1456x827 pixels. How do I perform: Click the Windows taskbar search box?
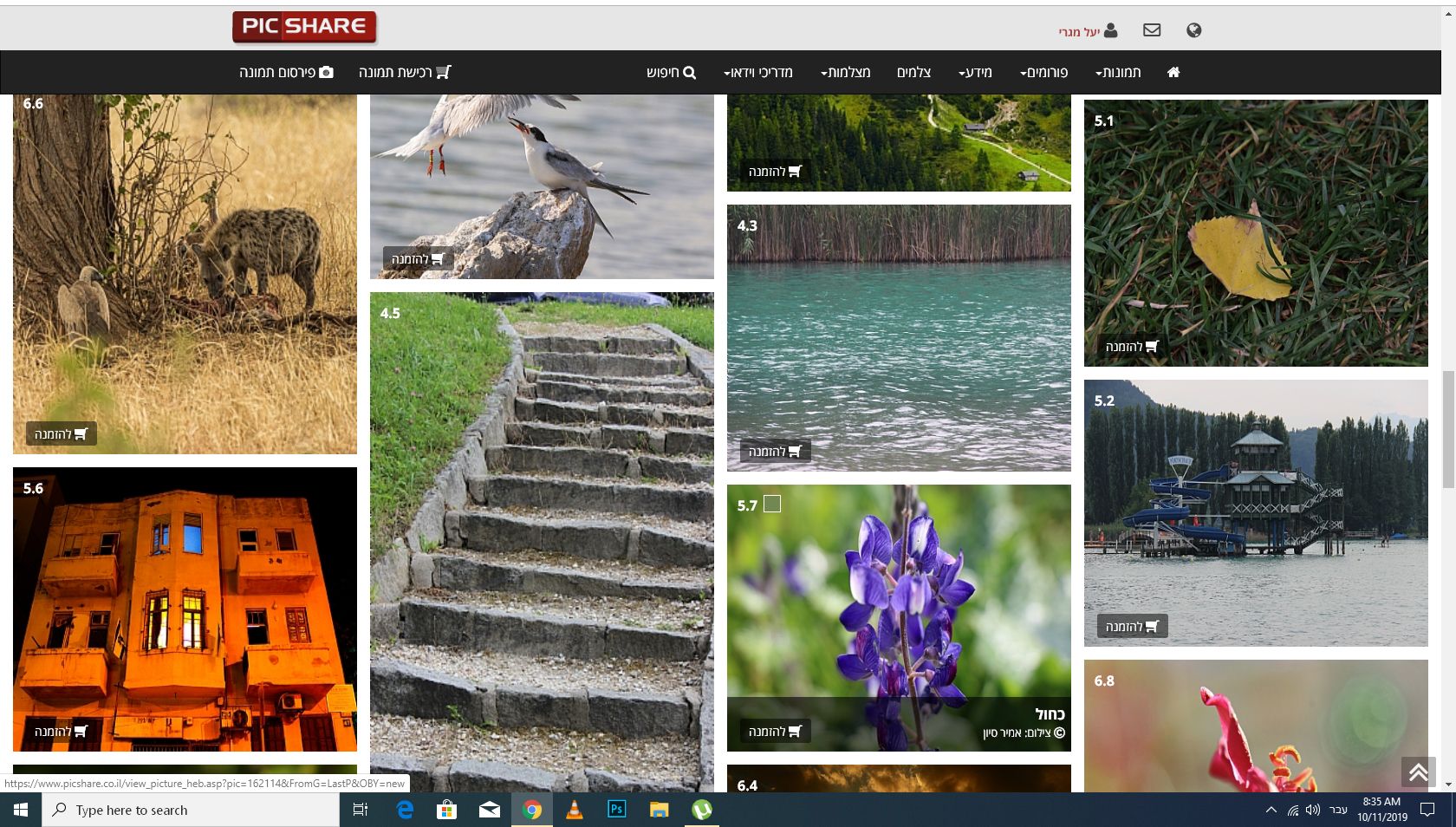click(x=191, y=810)
